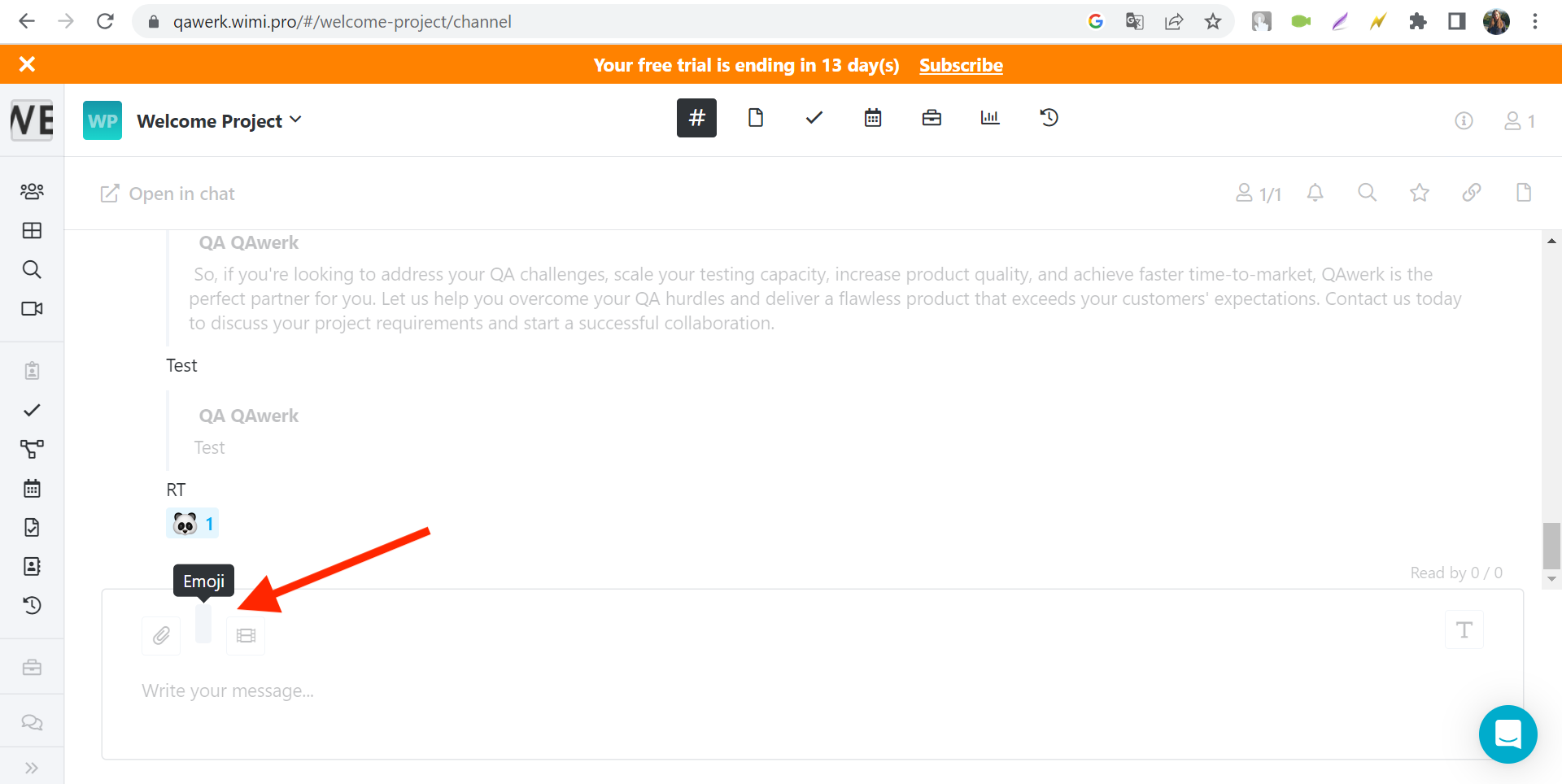
Task: Open the channel hashtag tab
Action: (x=696, y=118)
